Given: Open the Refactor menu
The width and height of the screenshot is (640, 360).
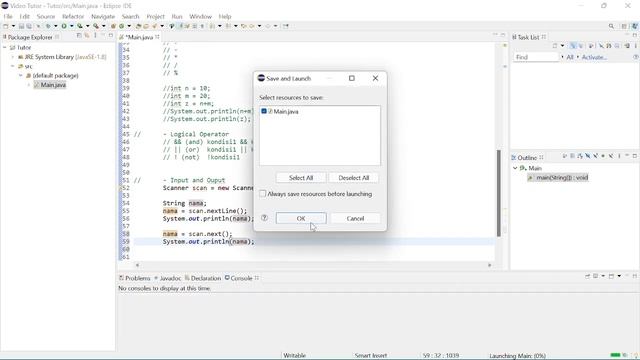Looking at the screenshot, I should 73,16.
